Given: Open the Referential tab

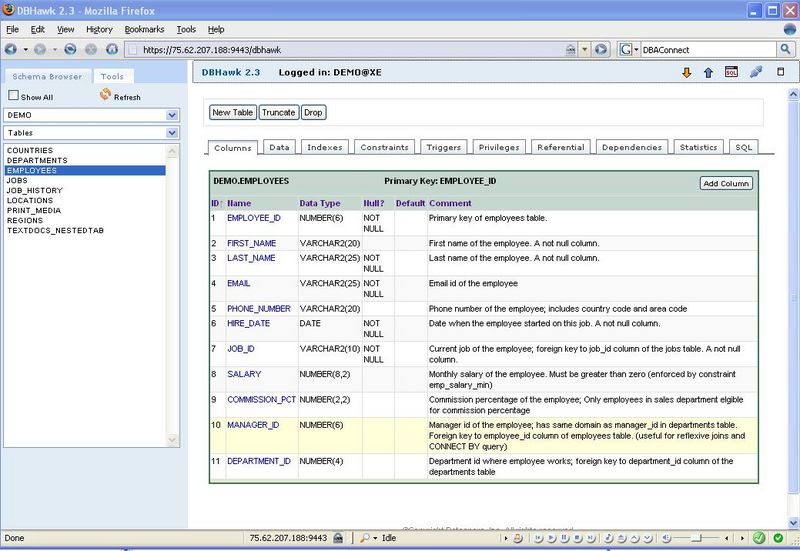Looking at the screenshot, I should (x=561, y=147).
